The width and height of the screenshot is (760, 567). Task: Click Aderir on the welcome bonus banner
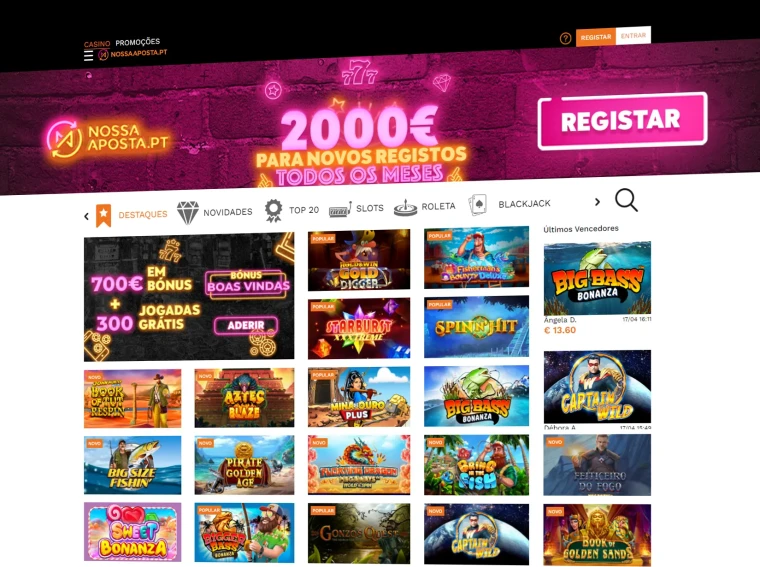pos(246,325)
